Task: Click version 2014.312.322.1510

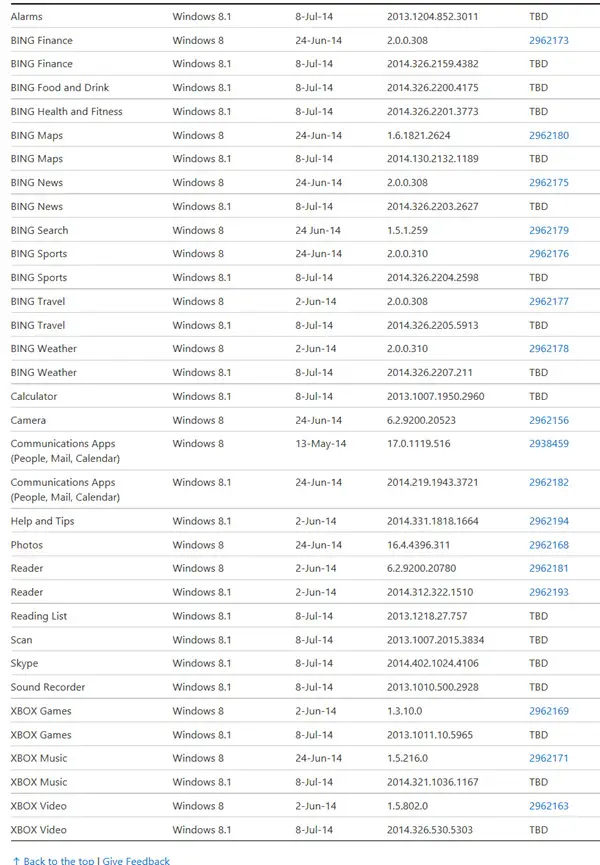Action: point(430,592)
